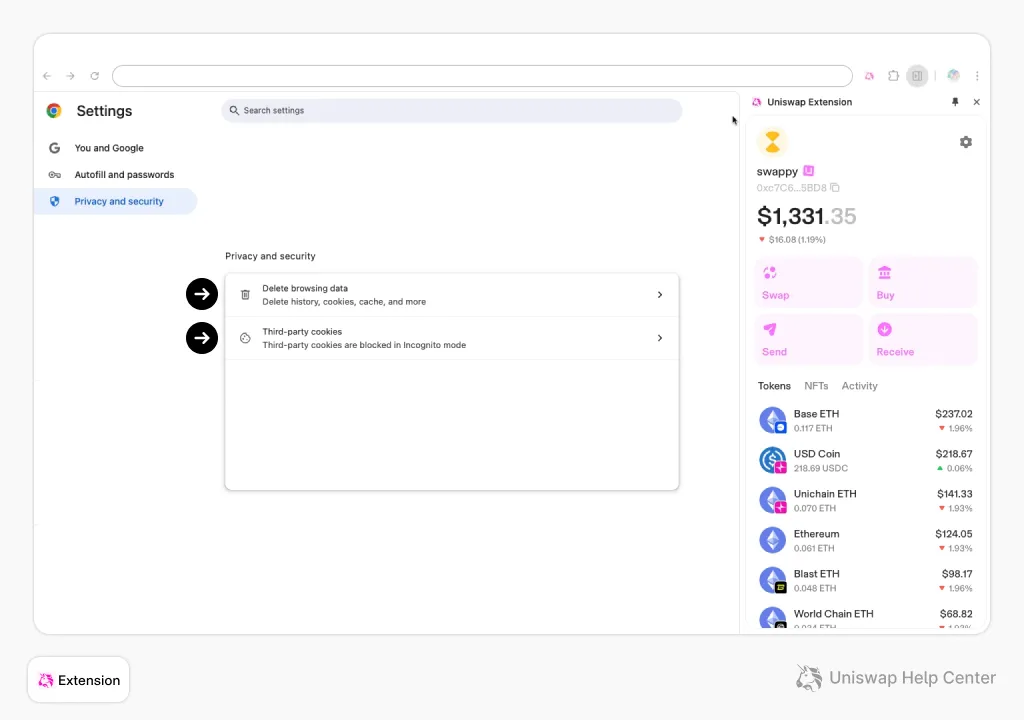Click the swappy wallet avatar
Screen dimensions: 1024x720
(x=772, y=142)
